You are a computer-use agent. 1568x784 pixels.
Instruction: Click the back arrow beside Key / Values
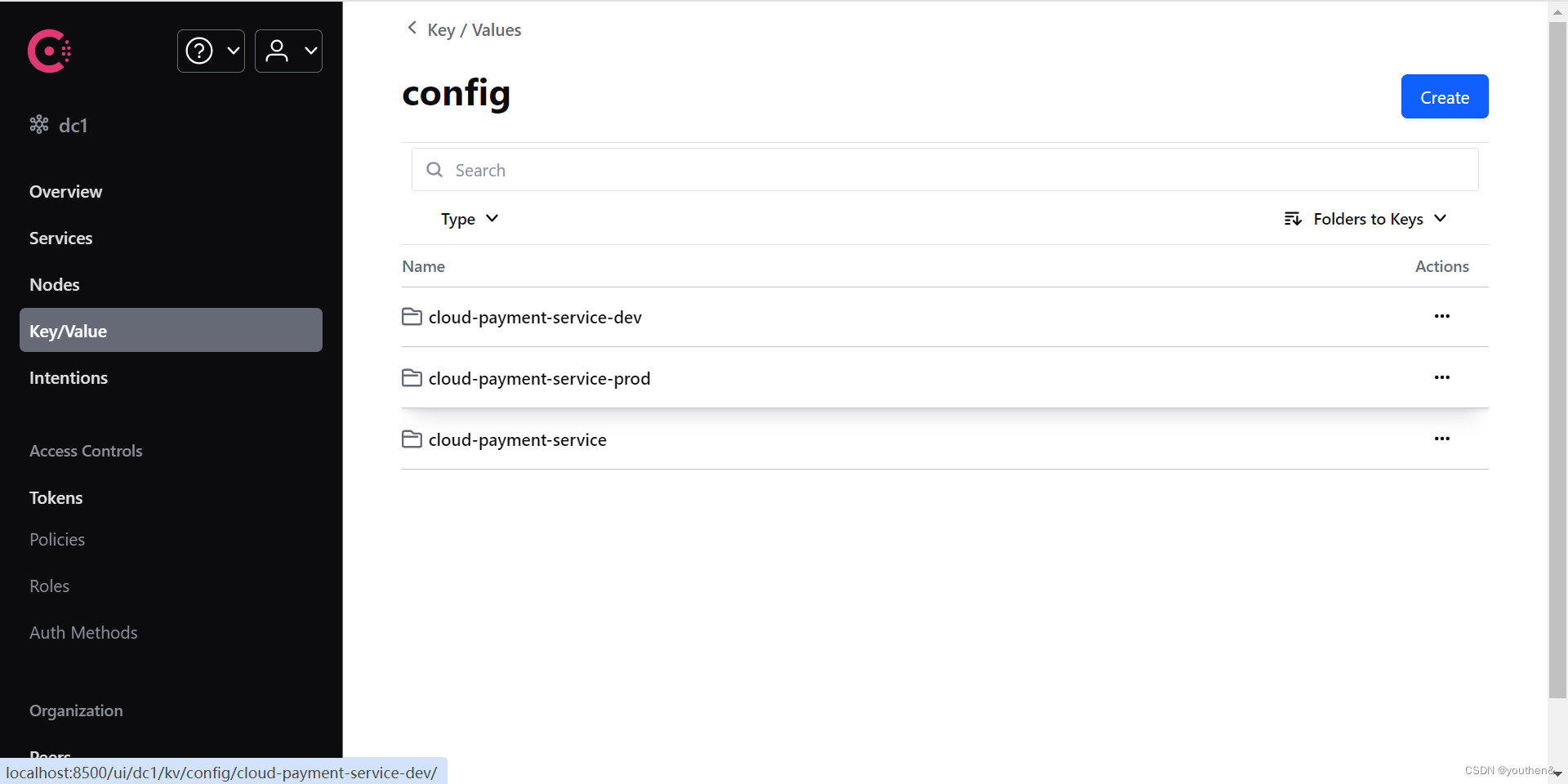coord(412,29)
